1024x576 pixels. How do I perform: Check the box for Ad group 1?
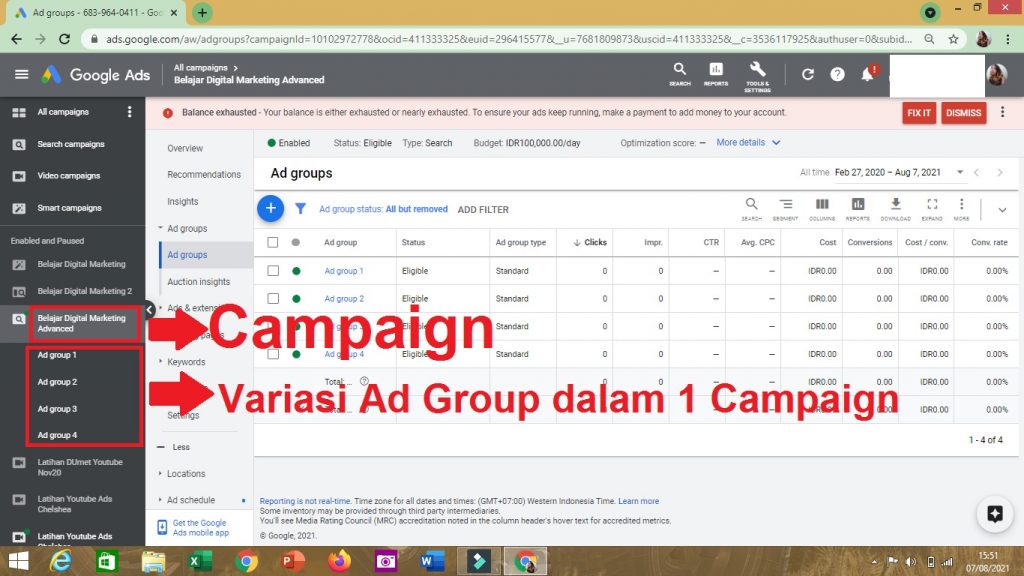coord(273,271)
